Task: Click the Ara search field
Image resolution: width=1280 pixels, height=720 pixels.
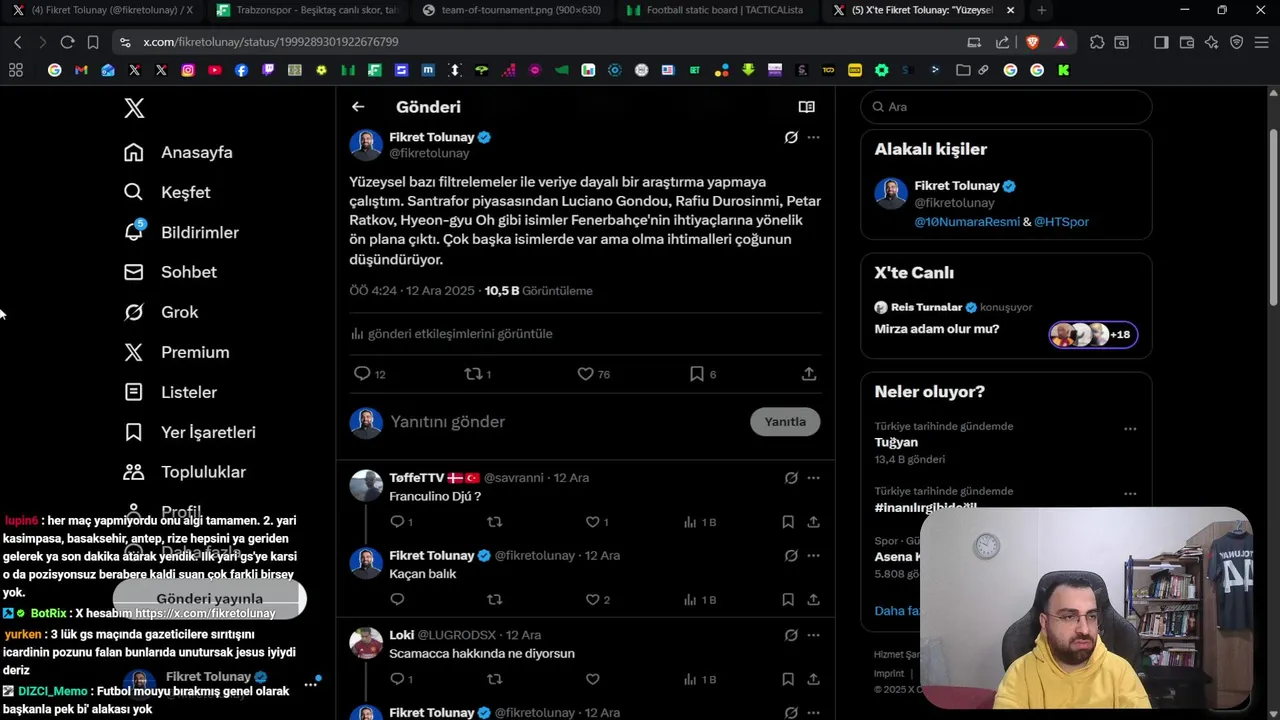Action: (1006, 107)
